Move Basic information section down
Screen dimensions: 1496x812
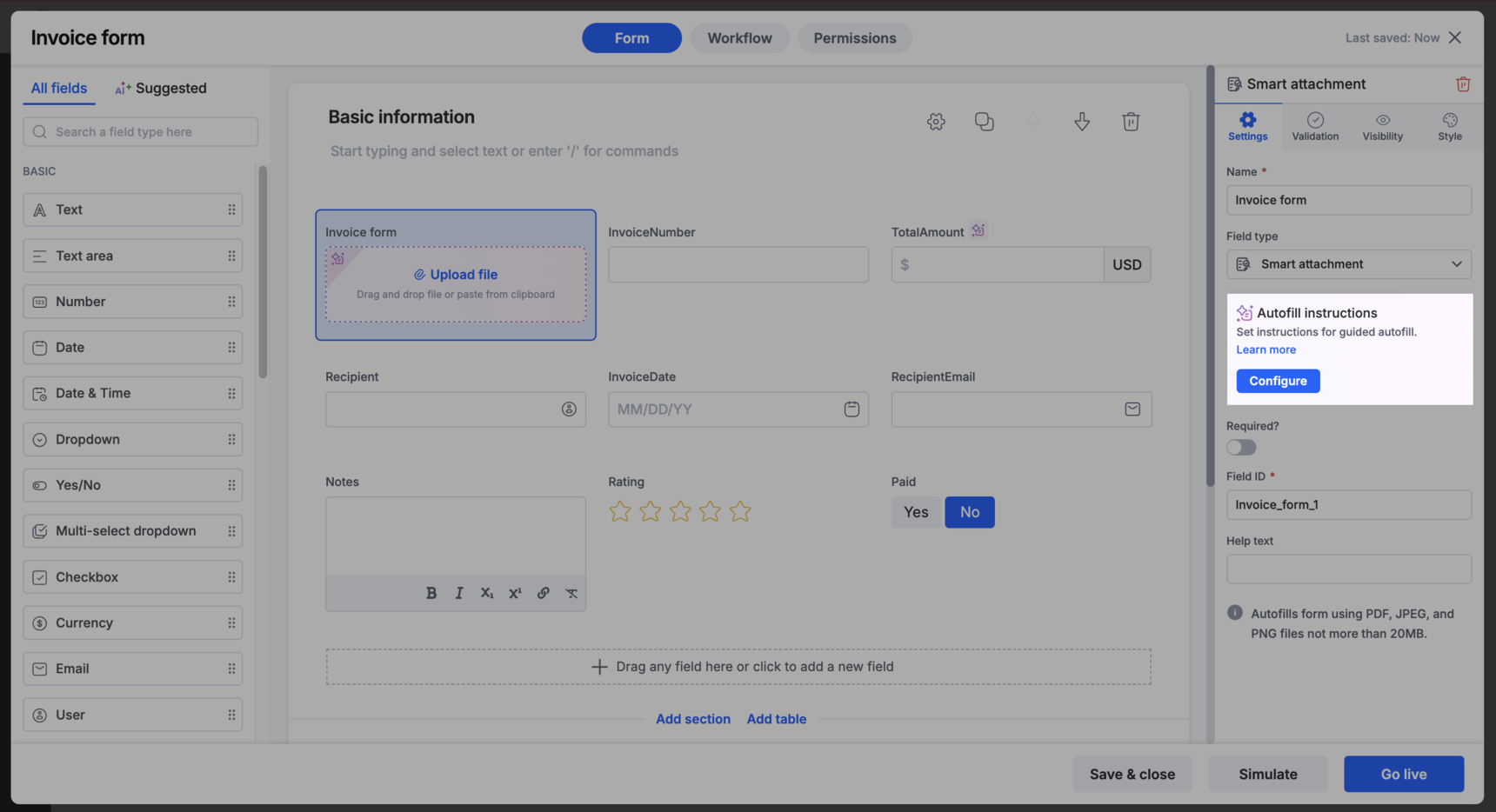[x=1082, y=122]
